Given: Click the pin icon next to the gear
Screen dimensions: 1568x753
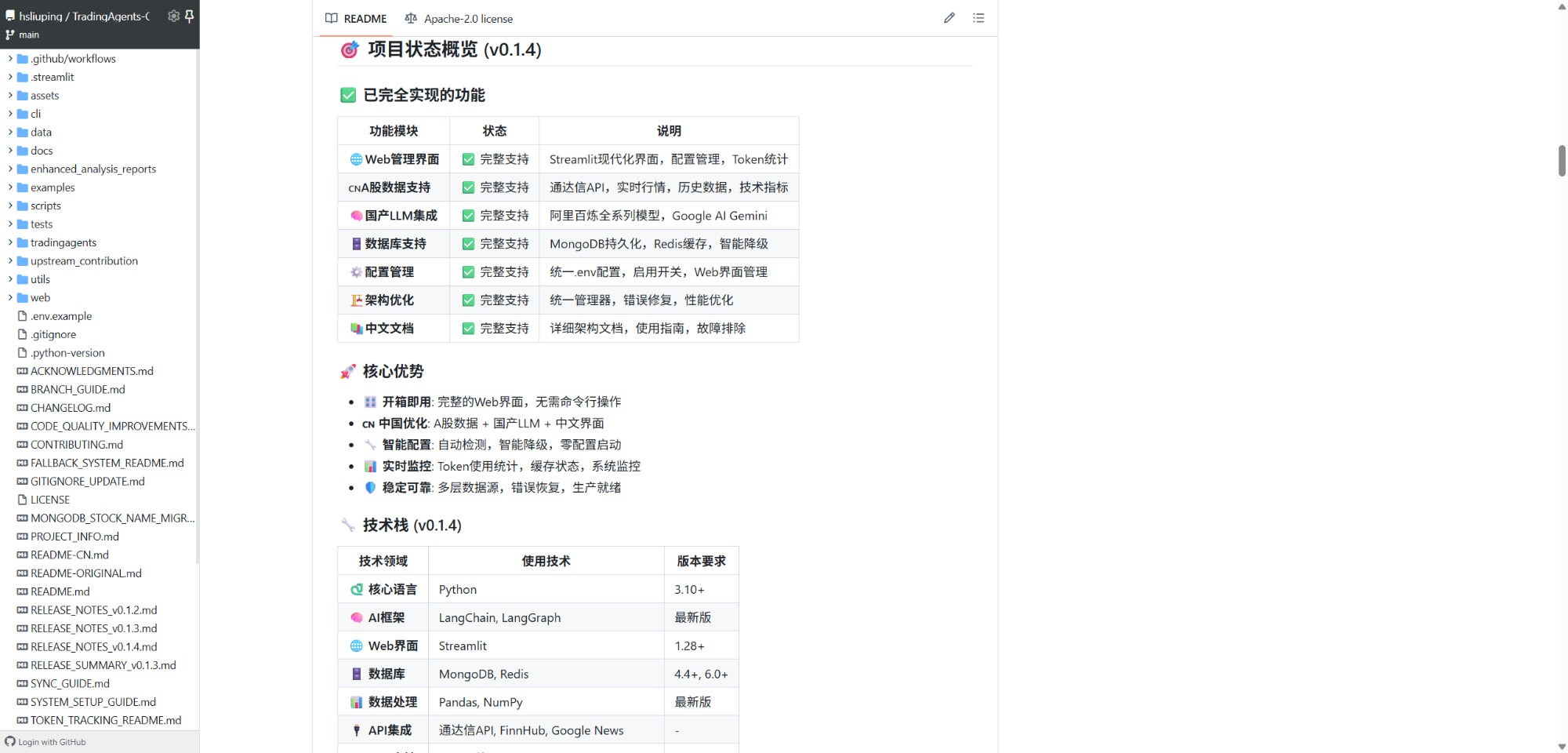Looking at the screenshot, I should [191, 16].
